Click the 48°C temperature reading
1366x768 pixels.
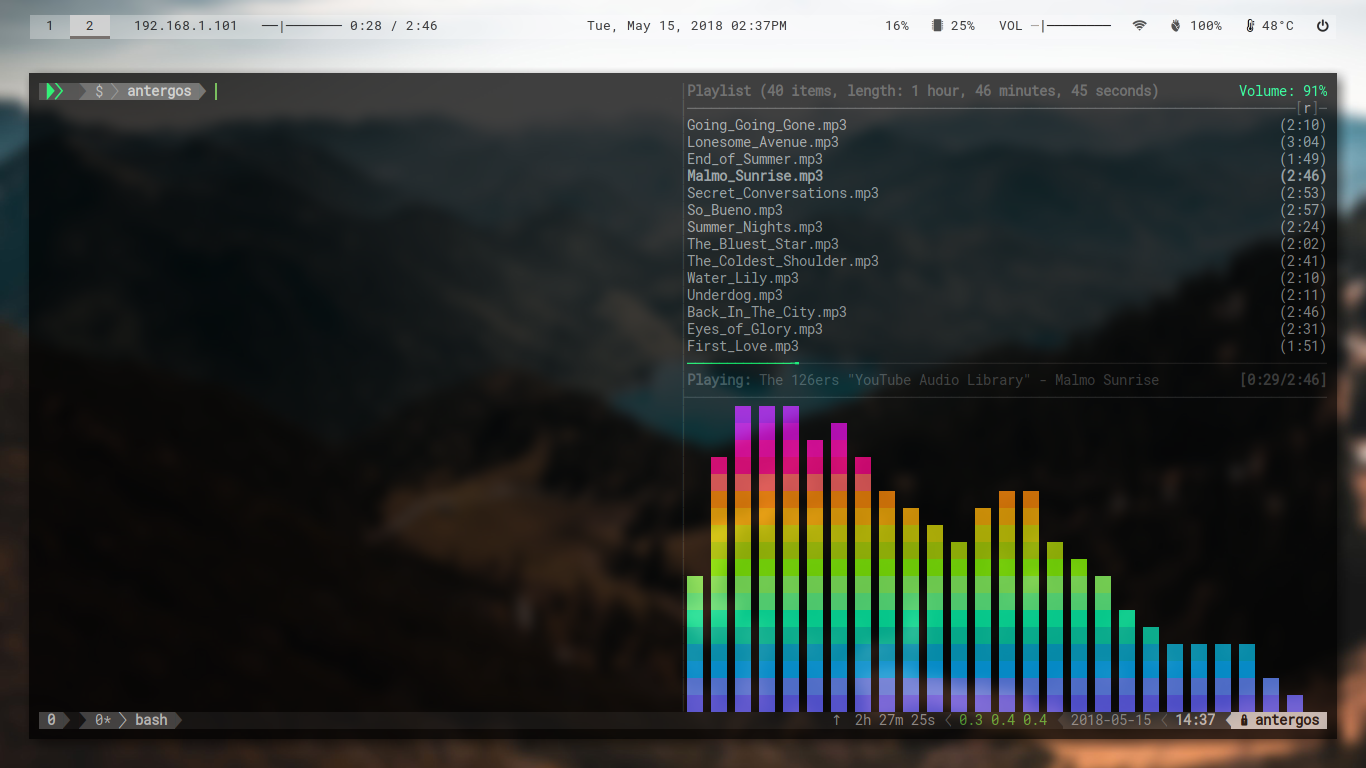1277,26
